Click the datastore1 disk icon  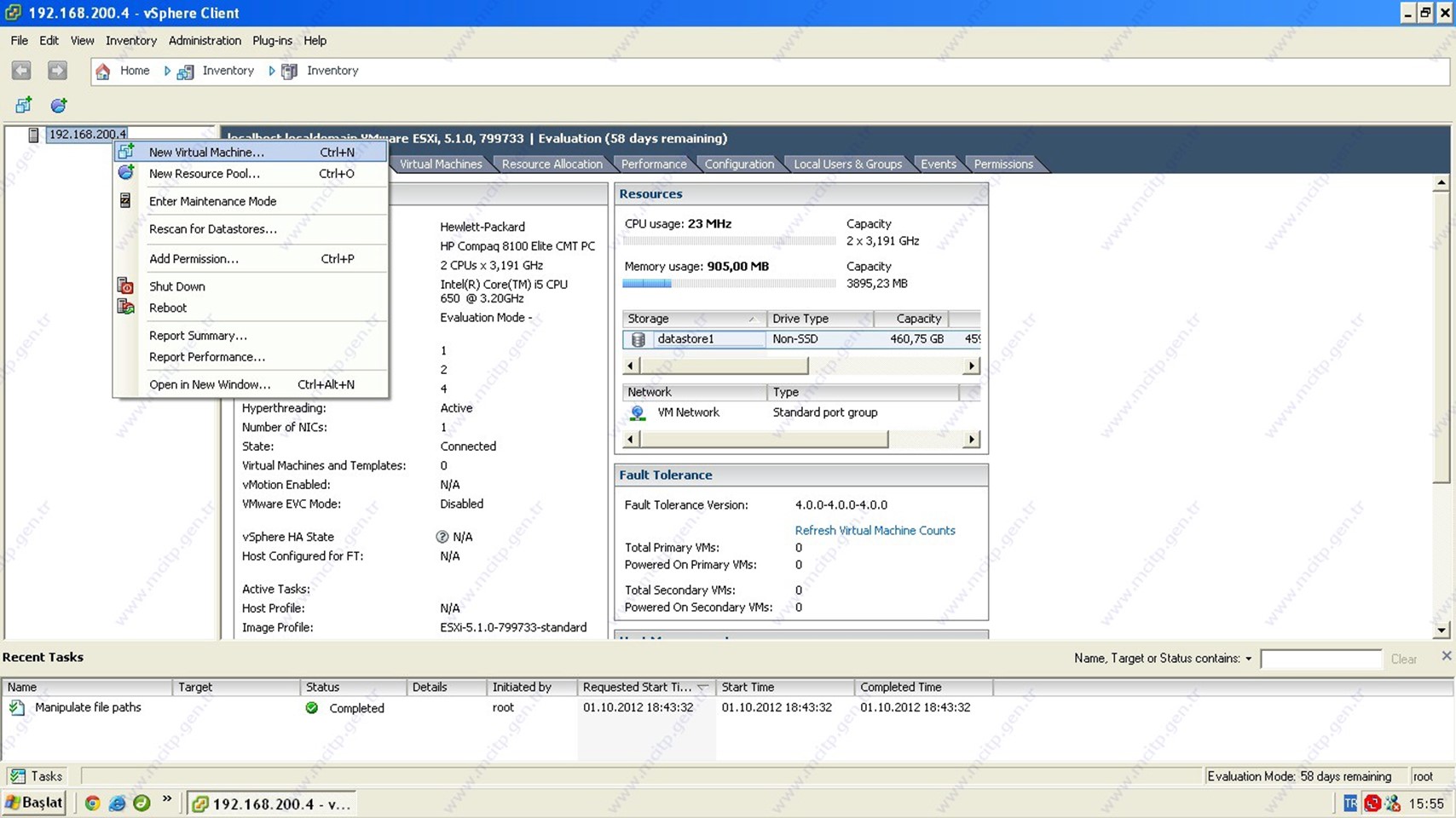[638, 339]
